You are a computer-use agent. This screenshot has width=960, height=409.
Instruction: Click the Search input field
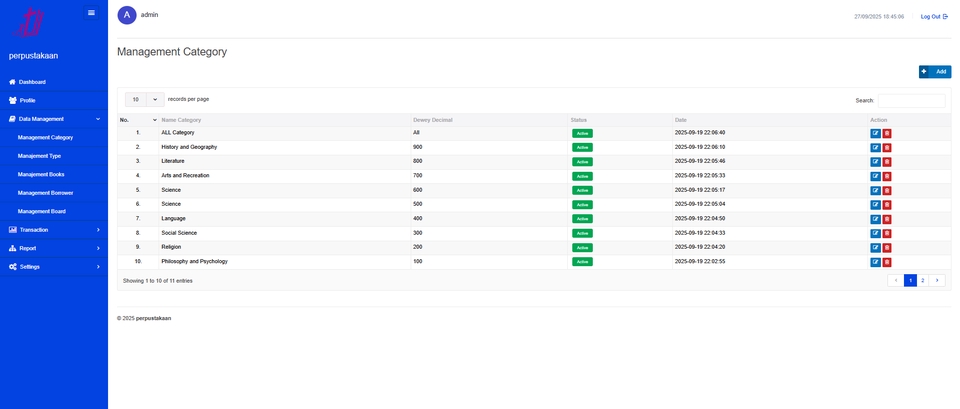tap(911, 101)
